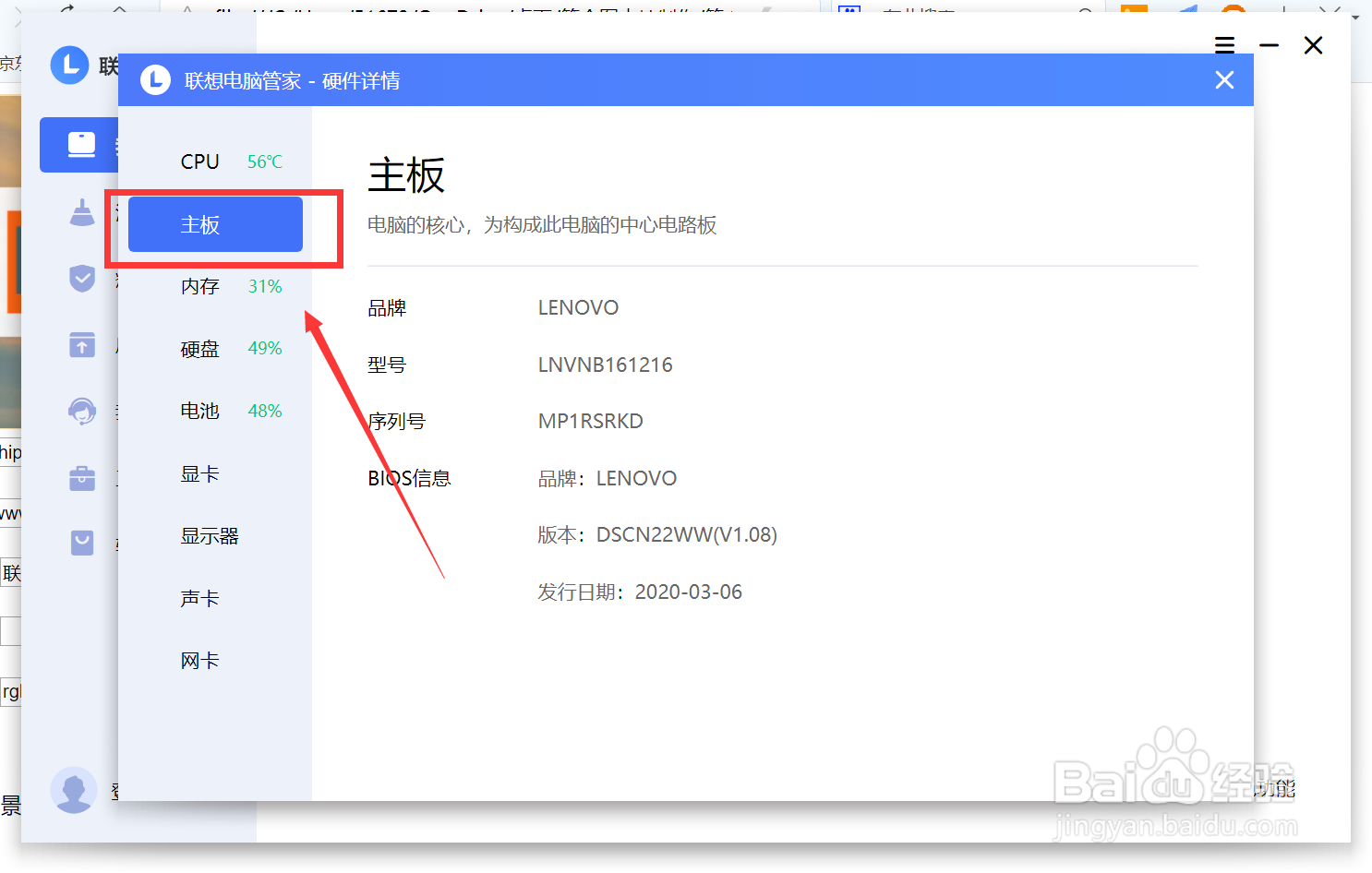
Task: Click the user avatar to log in
Action: pos(74,790)
